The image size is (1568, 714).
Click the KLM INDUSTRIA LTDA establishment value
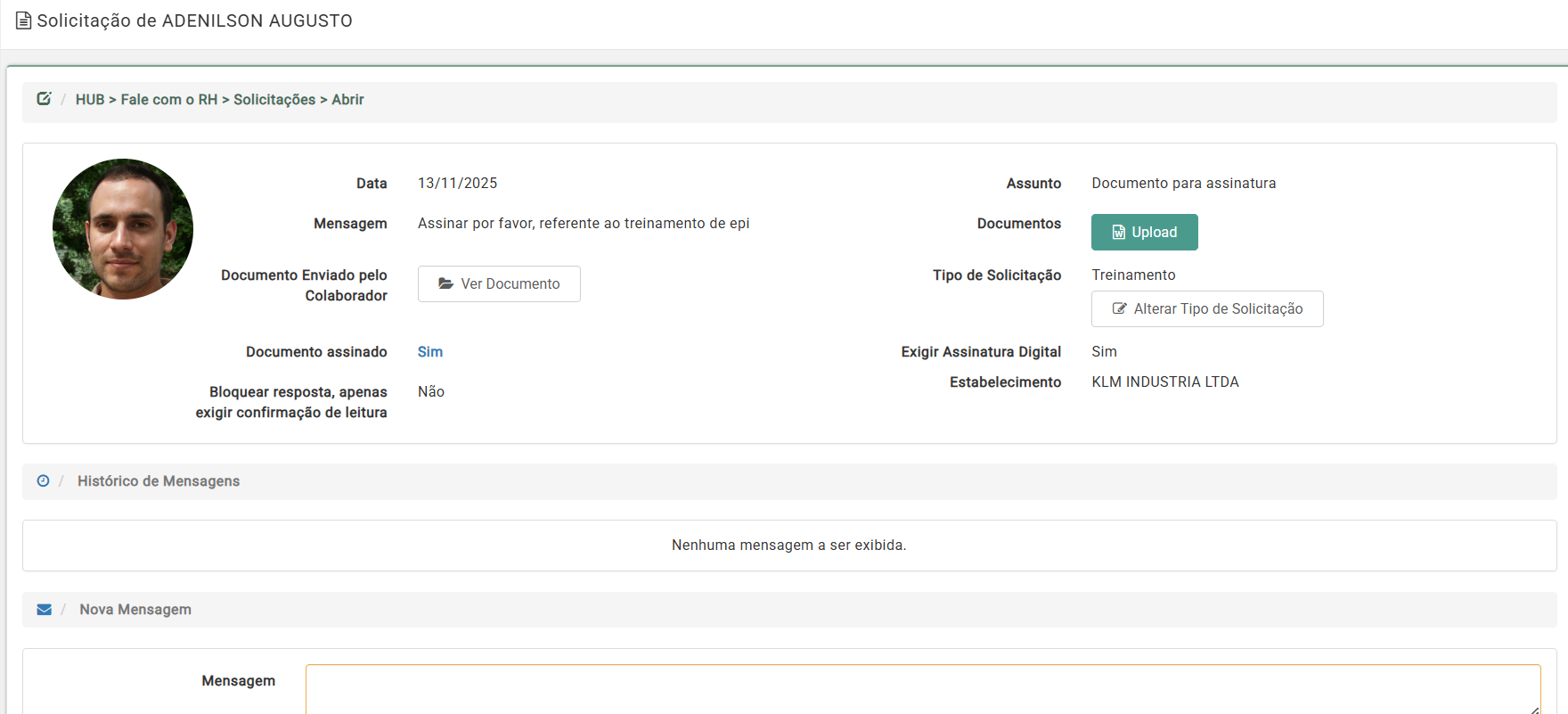pyautogui.click(x=1164, y=382)
